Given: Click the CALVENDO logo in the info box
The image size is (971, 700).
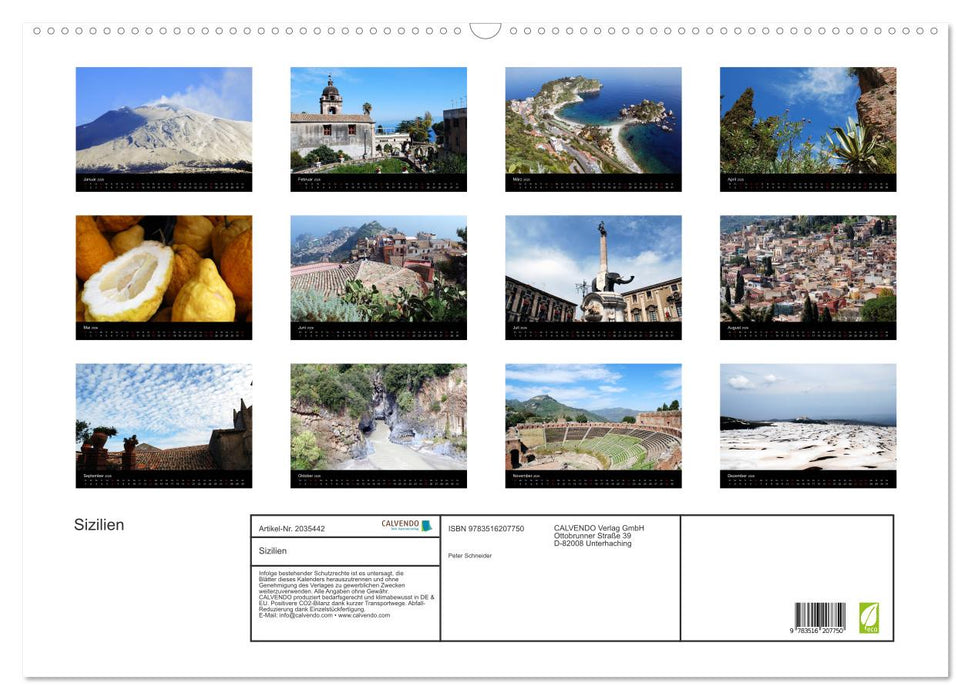Looking at the screenshot, I should (x=406, y=525).
